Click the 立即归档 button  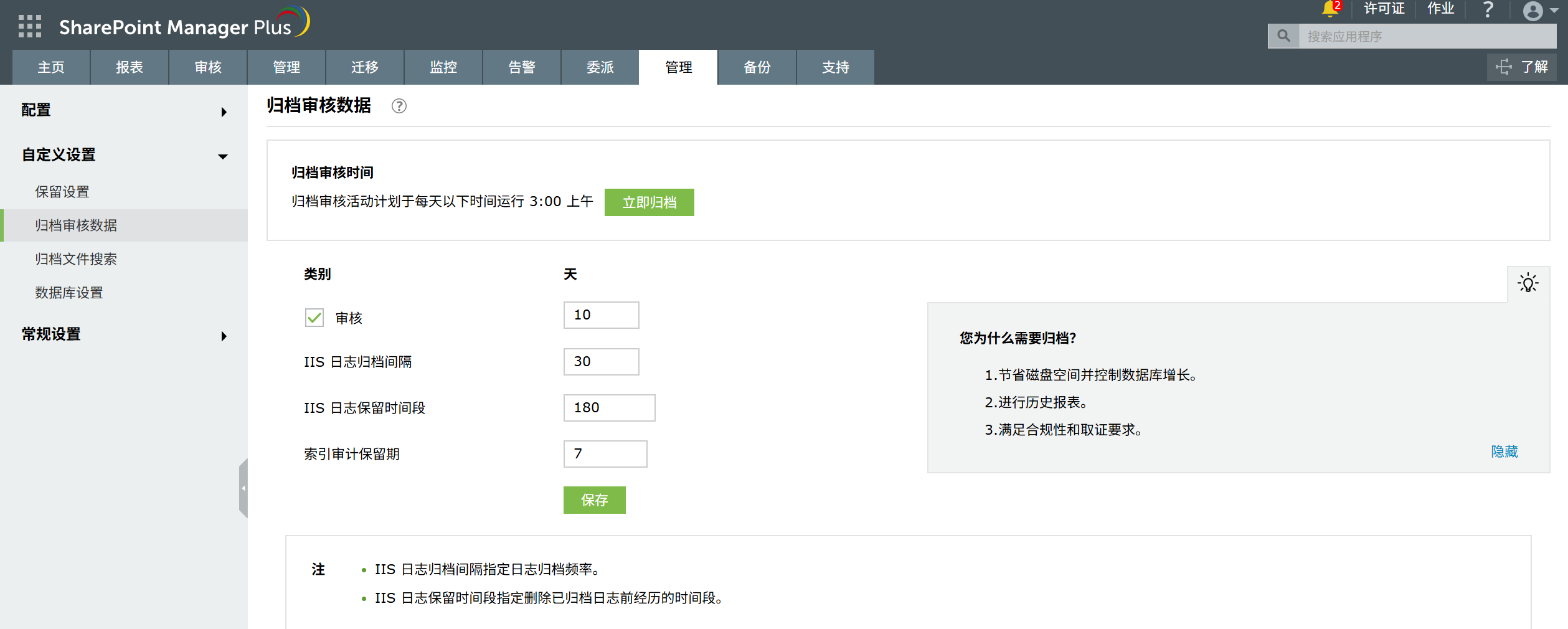tap(649, 202)
